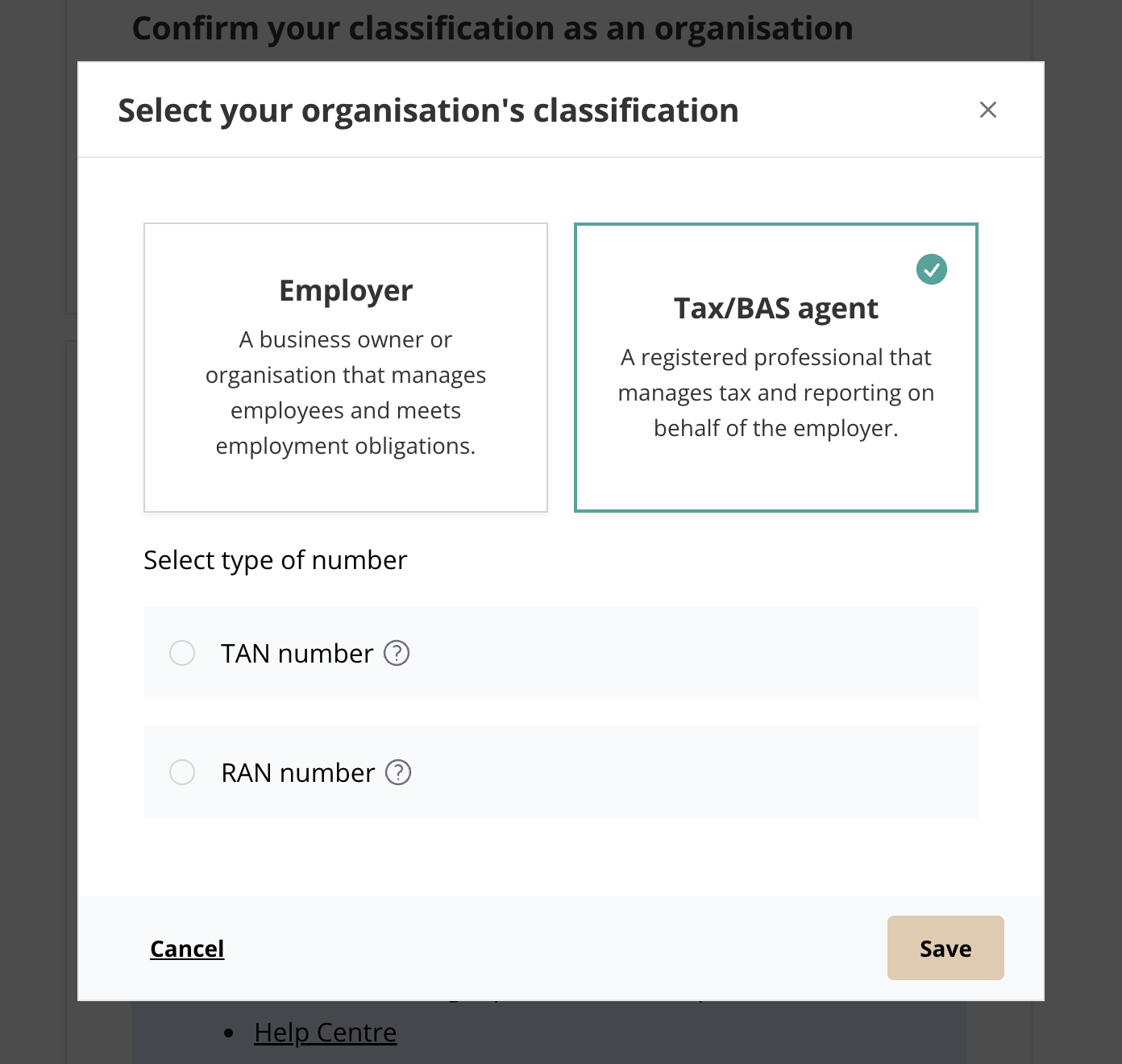This screenshot has width=1122, height=1064.
Task: Click the Tax/BAS agent description paragraph
Action: [776, 393]
